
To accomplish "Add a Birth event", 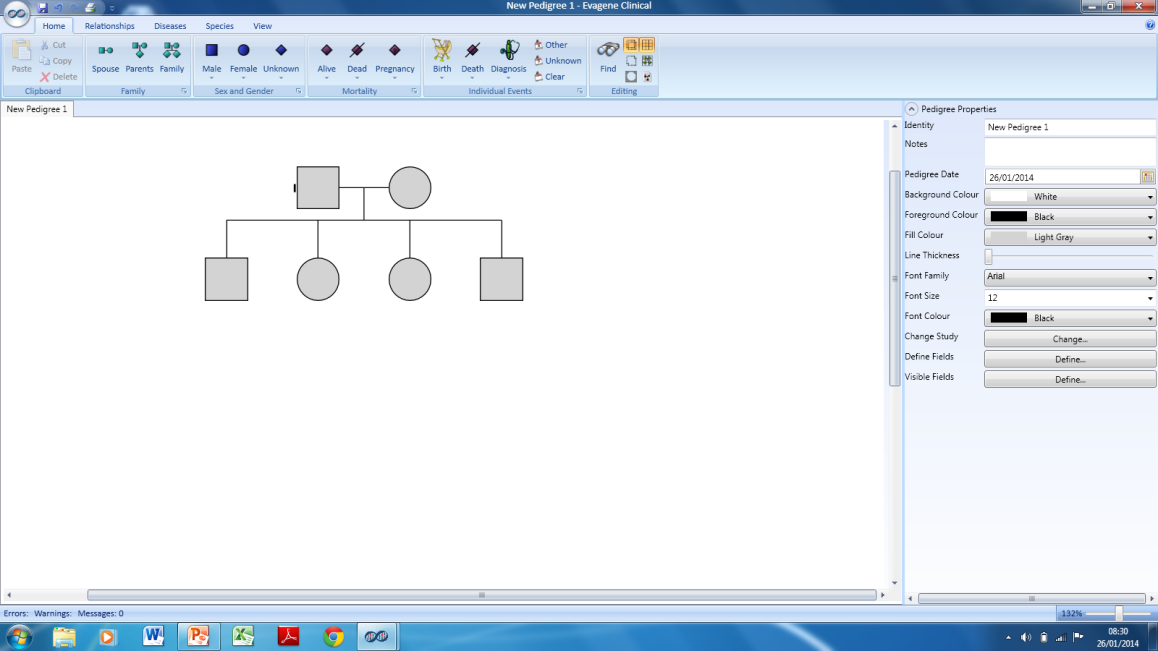I will pyautogui.click(x=441, y=56).
